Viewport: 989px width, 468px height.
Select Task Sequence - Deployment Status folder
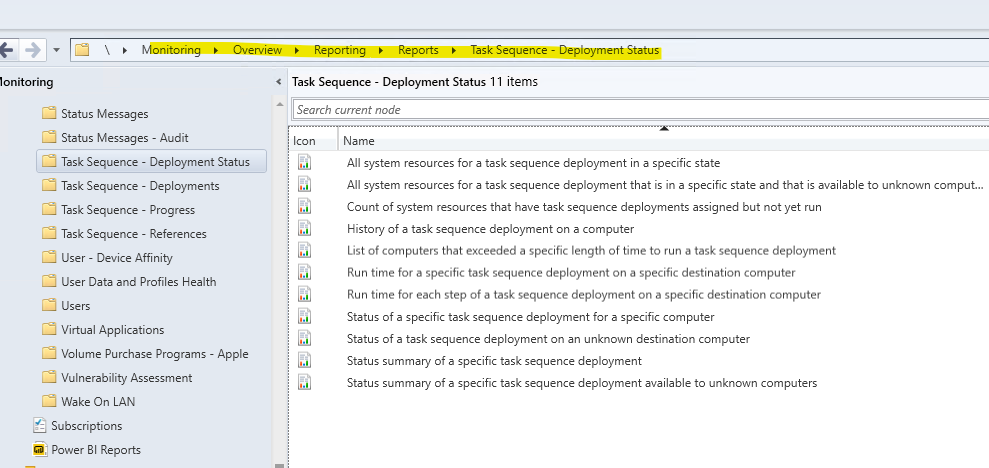click(x=151, y=161)
